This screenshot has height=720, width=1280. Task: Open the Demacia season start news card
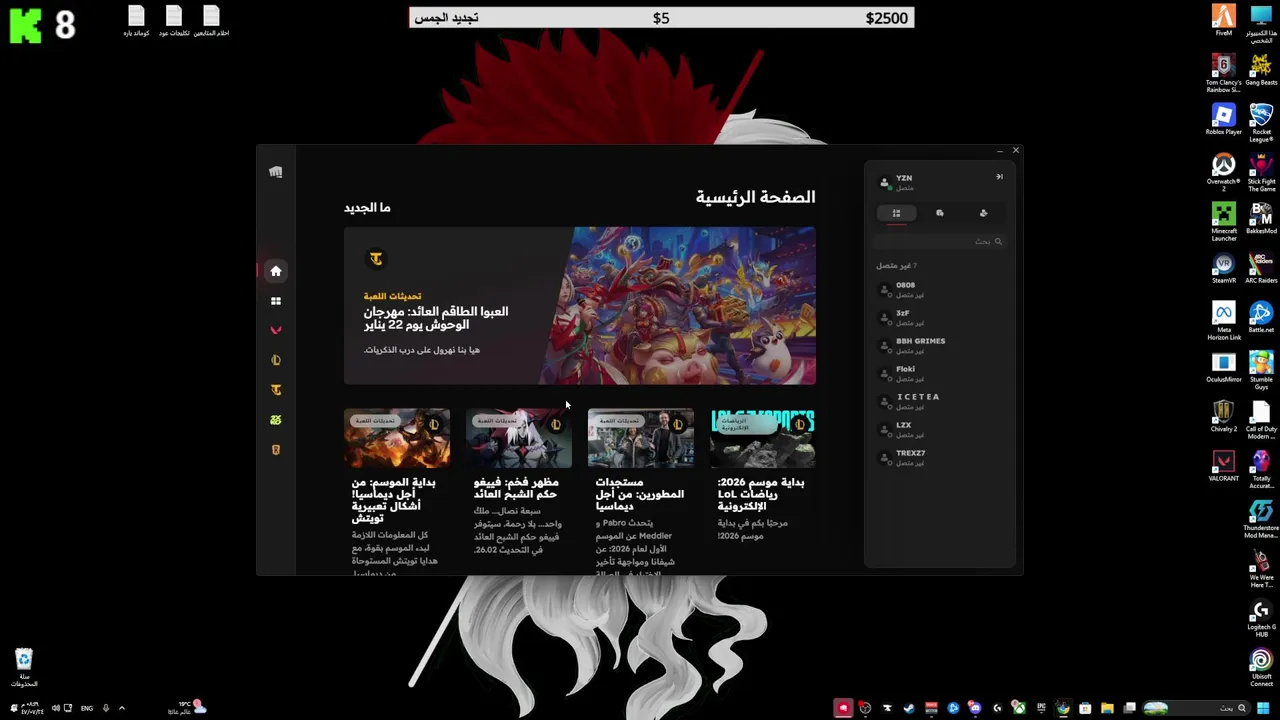(x=397, y=490)
